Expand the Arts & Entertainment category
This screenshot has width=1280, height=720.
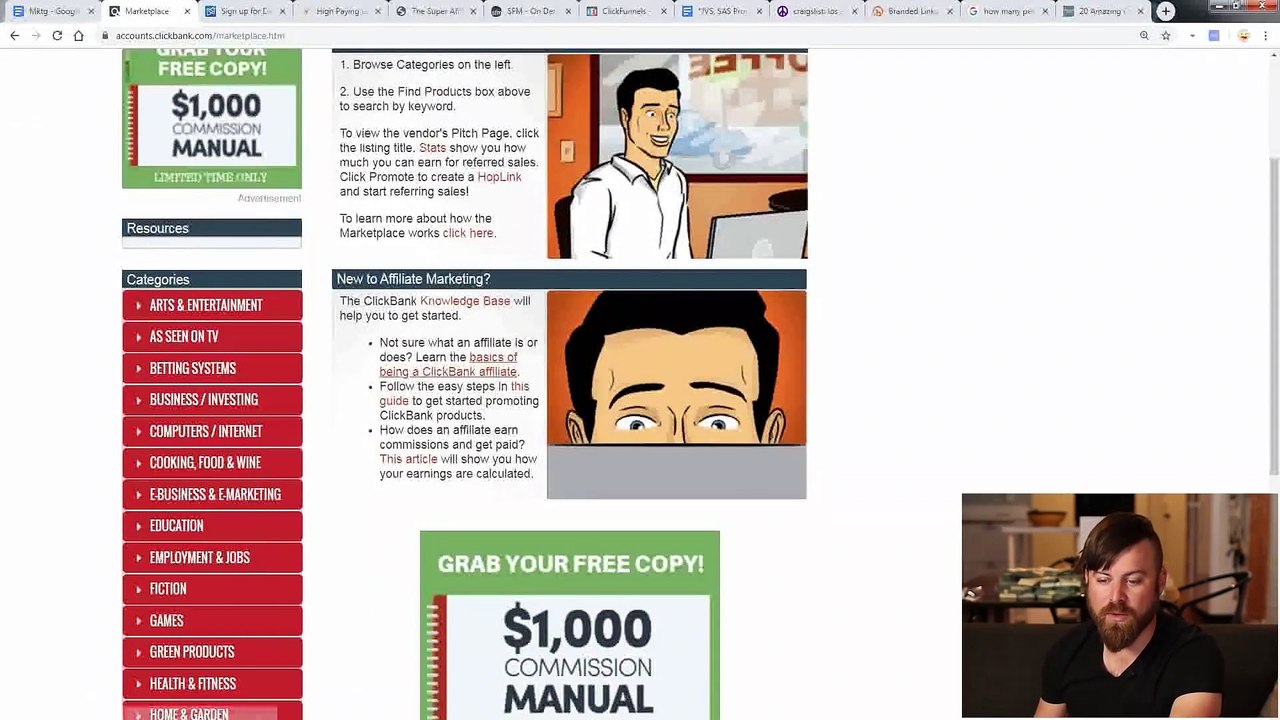coord(212,305)
